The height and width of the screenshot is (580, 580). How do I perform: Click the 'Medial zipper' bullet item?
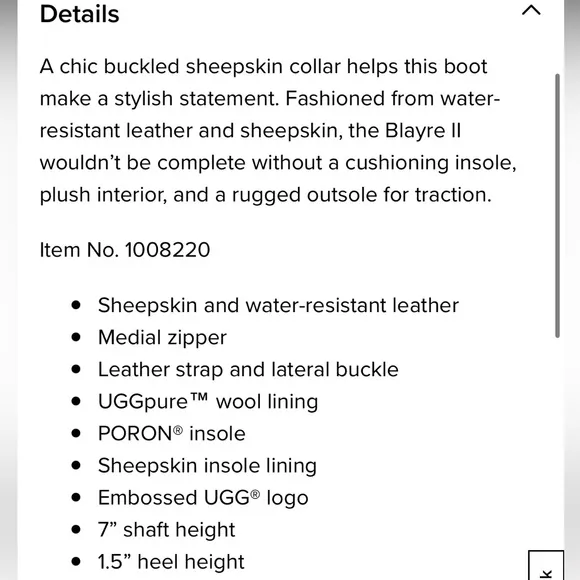click(162, 338)
